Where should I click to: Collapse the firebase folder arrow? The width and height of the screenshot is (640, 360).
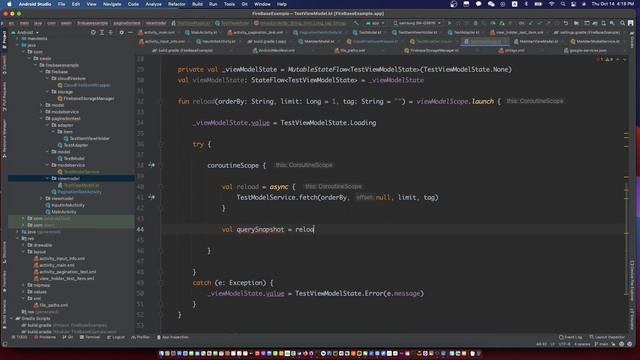pos(42,72)
